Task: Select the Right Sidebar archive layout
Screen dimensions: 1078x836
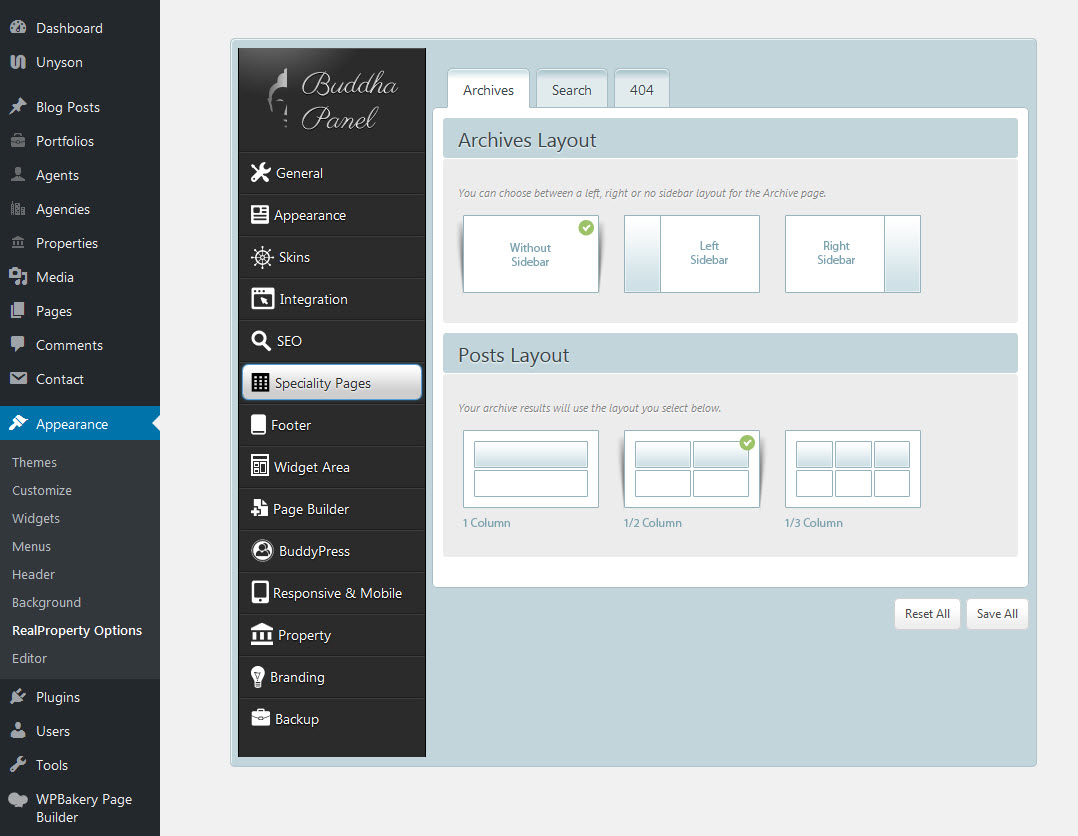Action: pyautogui.click(x=852, y=254)
